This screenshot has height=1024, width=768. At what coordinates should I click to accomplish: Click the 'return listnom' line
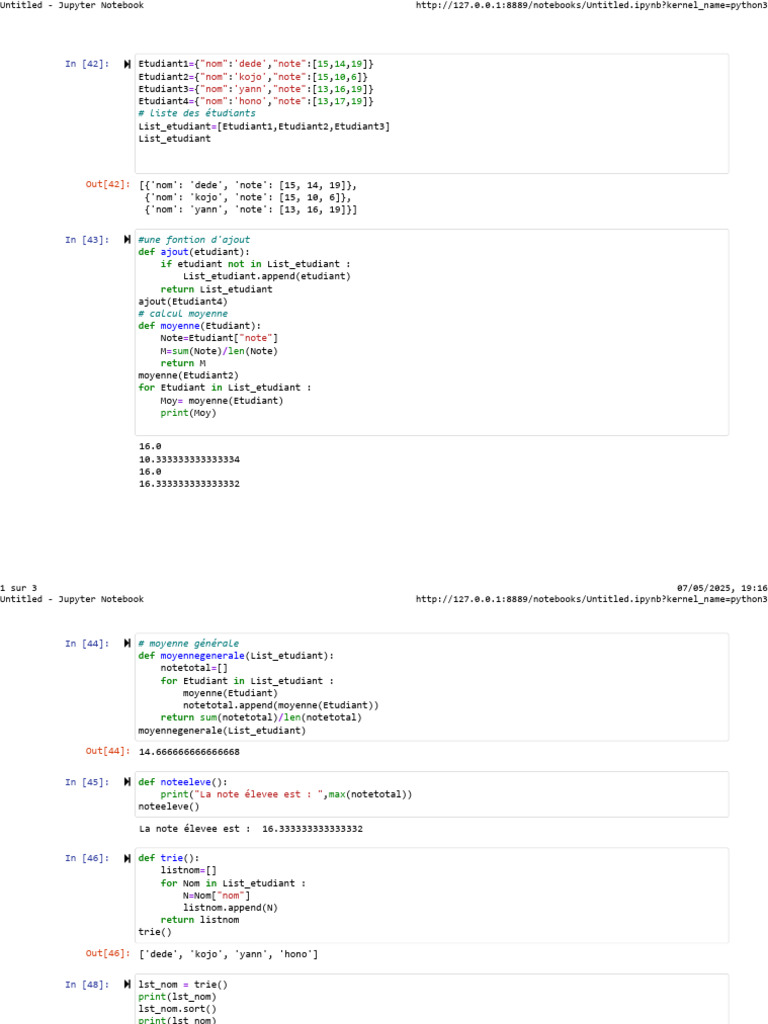pos(200,920)
